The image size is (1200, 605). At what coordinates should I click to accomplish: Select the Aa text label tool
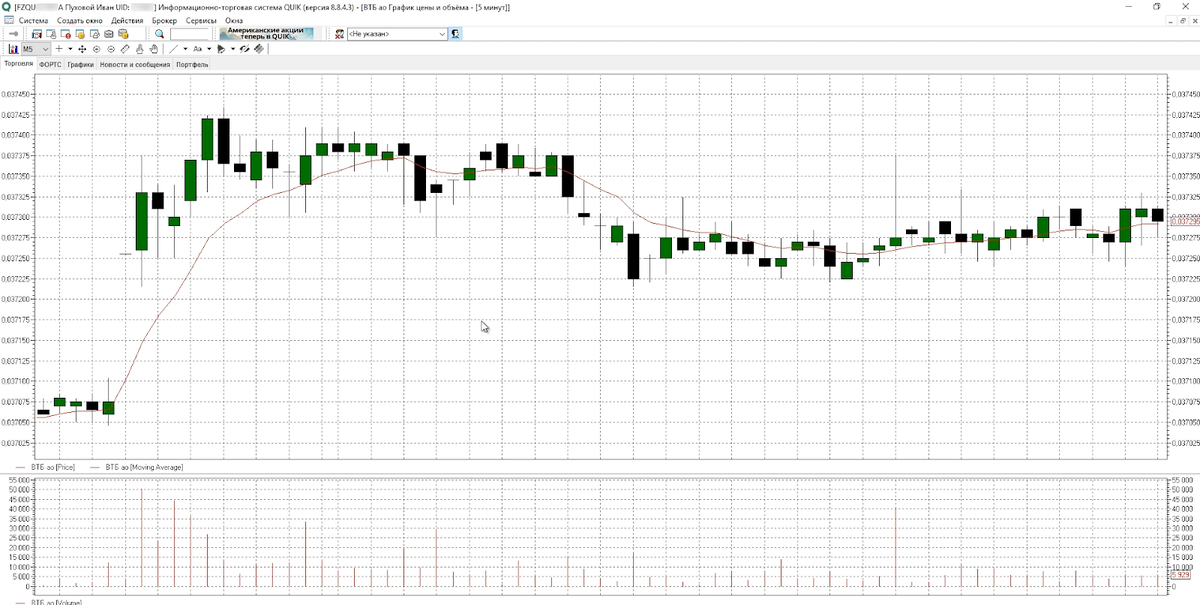tap(197, 48)
